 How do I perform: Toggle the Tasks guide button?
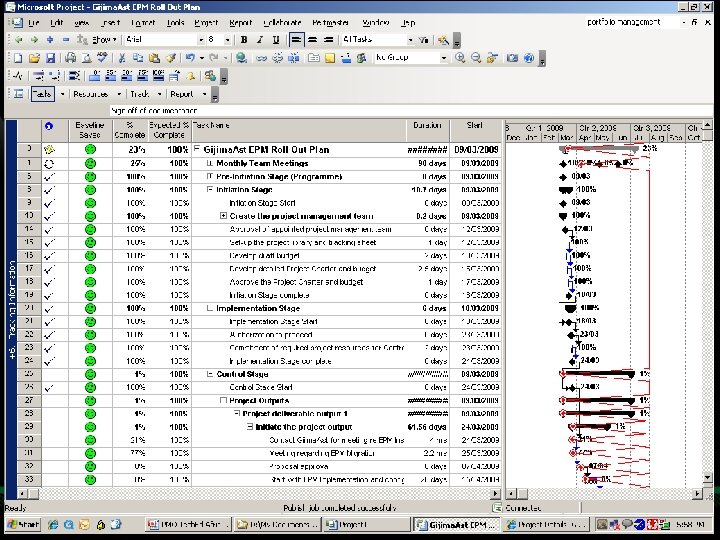tap(43, 94)
